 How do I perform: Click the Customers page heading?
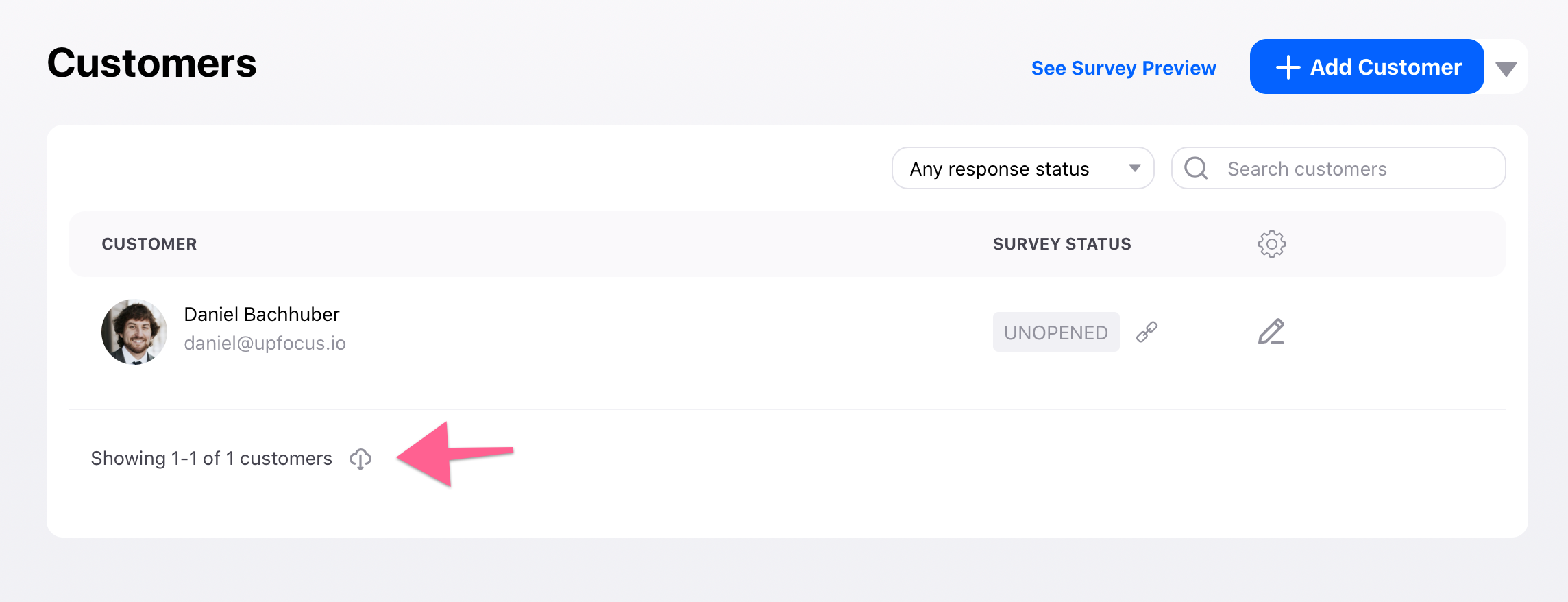[x=151, y=64]
